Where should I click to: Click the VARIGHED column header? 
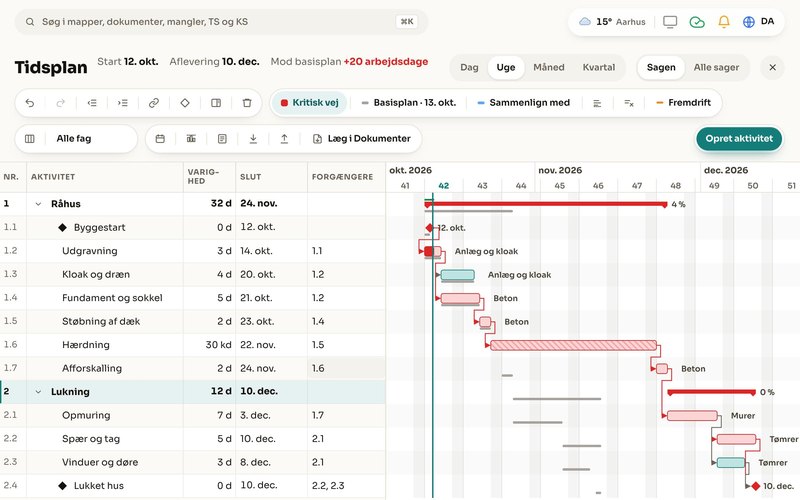coord(209,177)
